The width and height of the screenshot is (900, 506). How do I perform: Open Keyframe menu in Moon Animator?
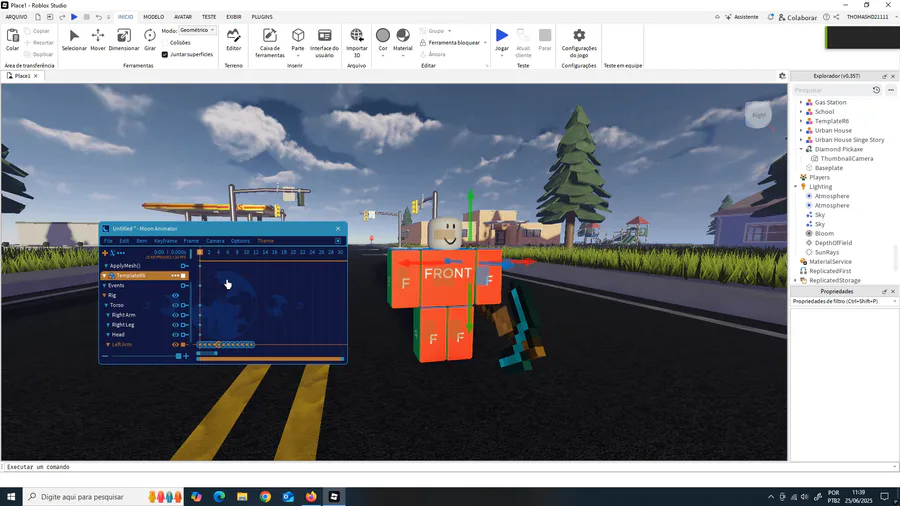tap(165, 241)
